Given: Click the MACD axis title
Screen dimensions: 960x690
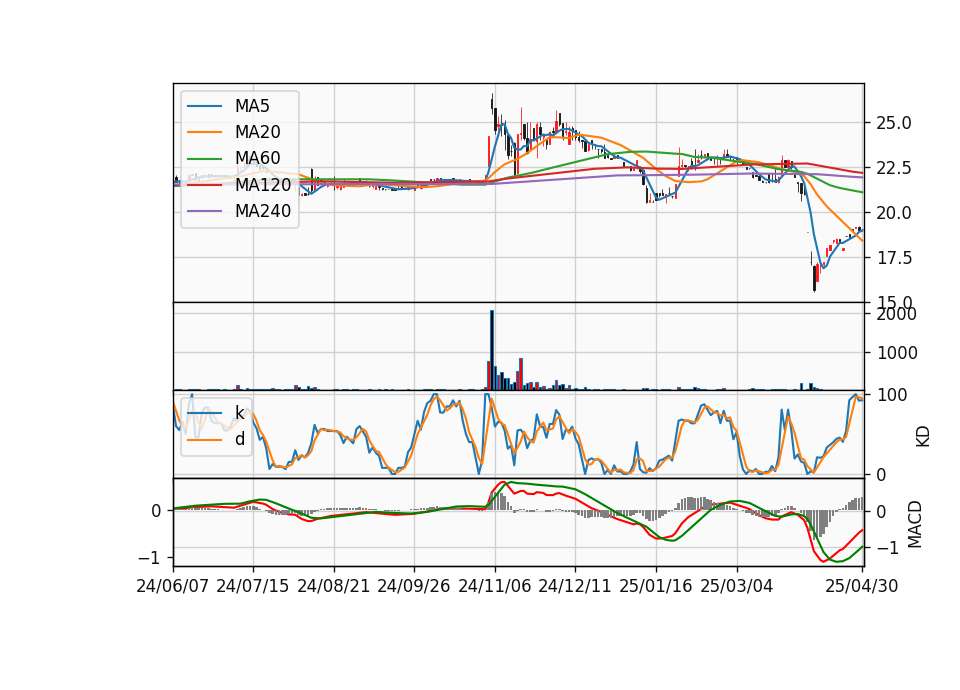Looking at the screenshot, I should pos(914,524).
